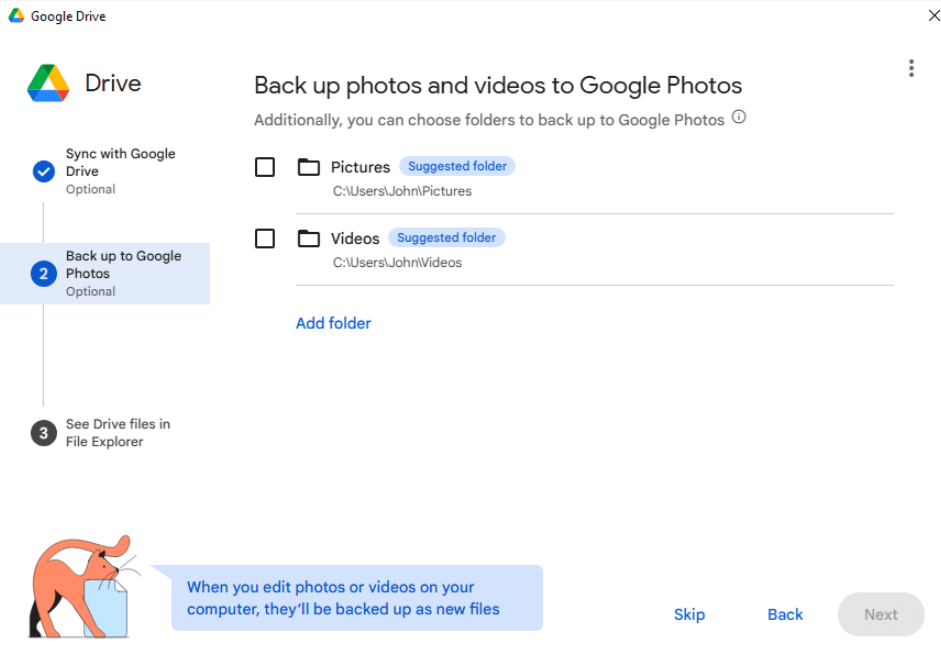The height and width of the screenshot is (657, 941).
Task: Click the completed step checkmark icon
Action: [x=43, y=171]
